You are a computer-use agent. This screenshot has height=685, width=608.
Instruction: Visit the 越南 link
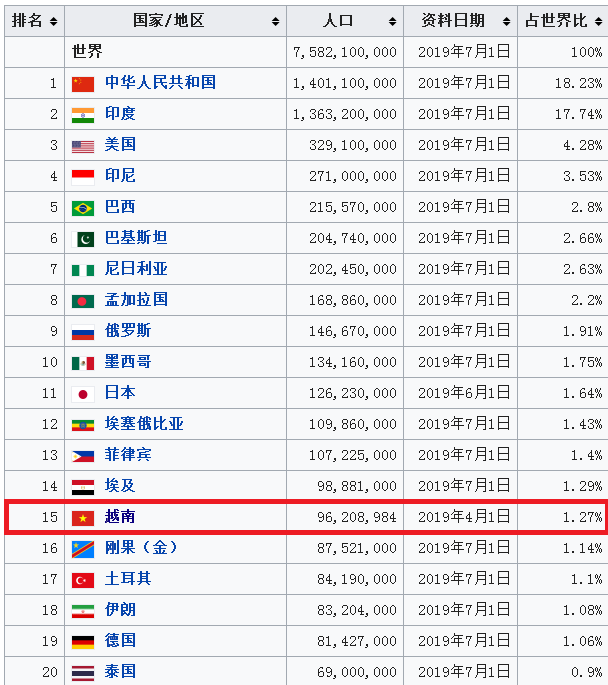[x=120, y=516]
